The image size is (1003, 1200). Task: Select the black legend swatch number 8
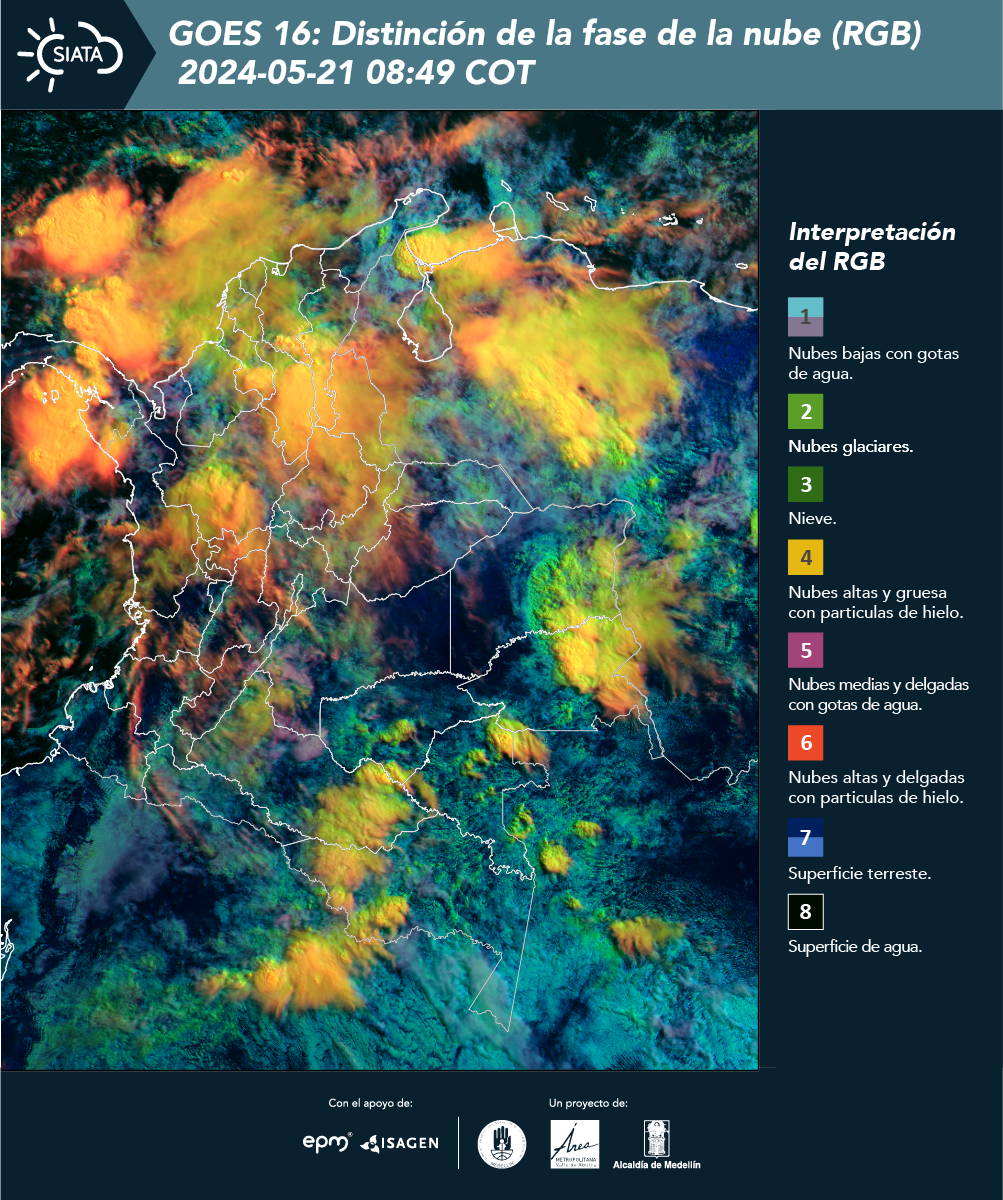[x=805, y=912]
